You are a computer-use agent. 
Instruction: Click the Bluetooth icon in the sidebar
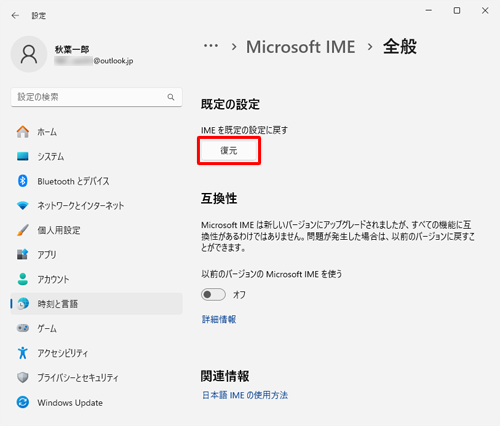23,181
